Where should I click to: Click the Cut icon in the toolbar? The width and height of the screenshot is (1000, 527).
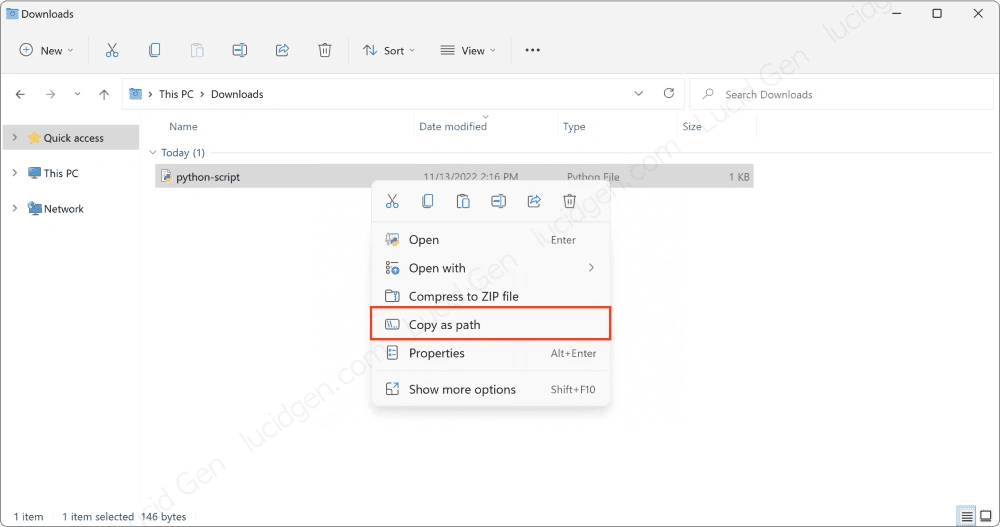112,50
